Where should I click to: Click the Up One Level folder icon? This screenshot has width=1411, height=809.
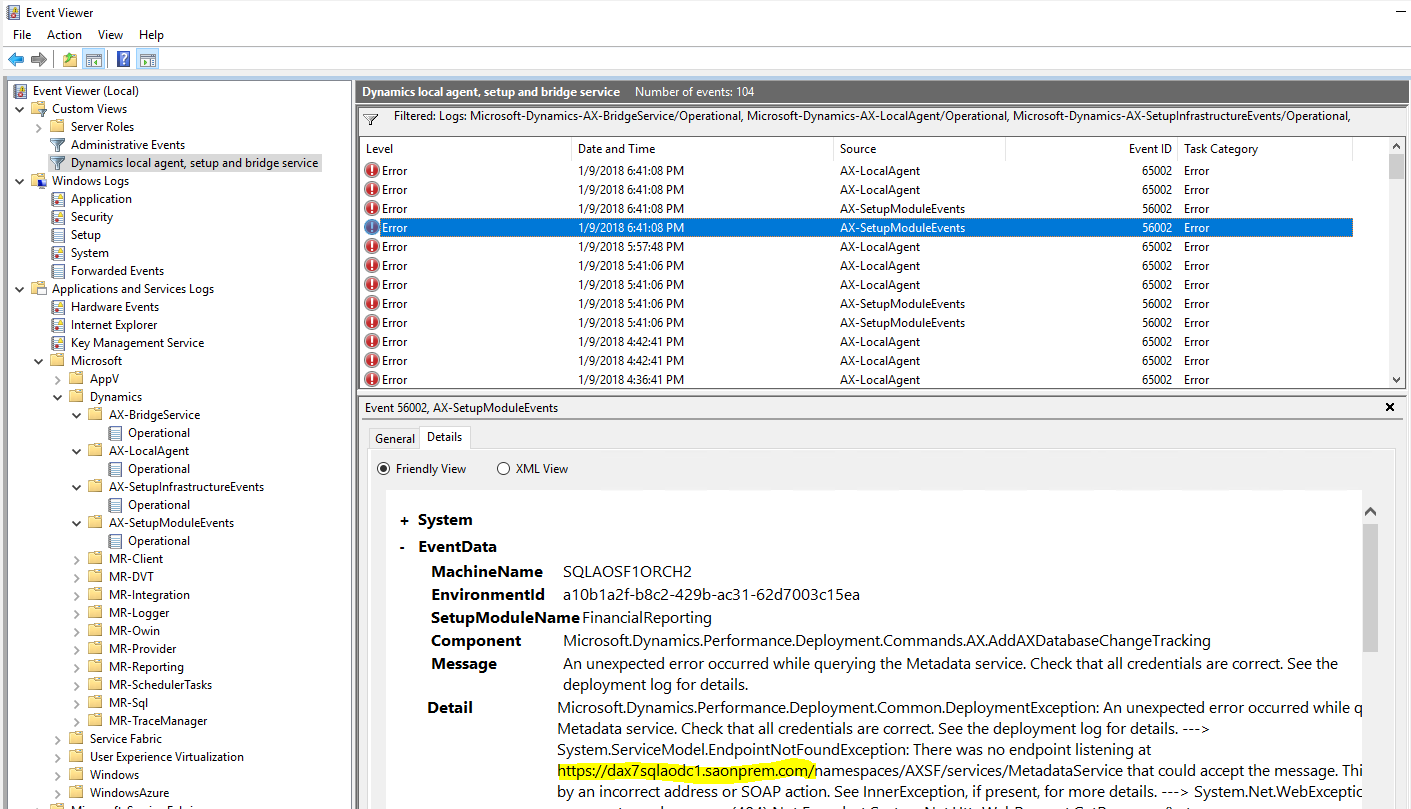(69, 60)
